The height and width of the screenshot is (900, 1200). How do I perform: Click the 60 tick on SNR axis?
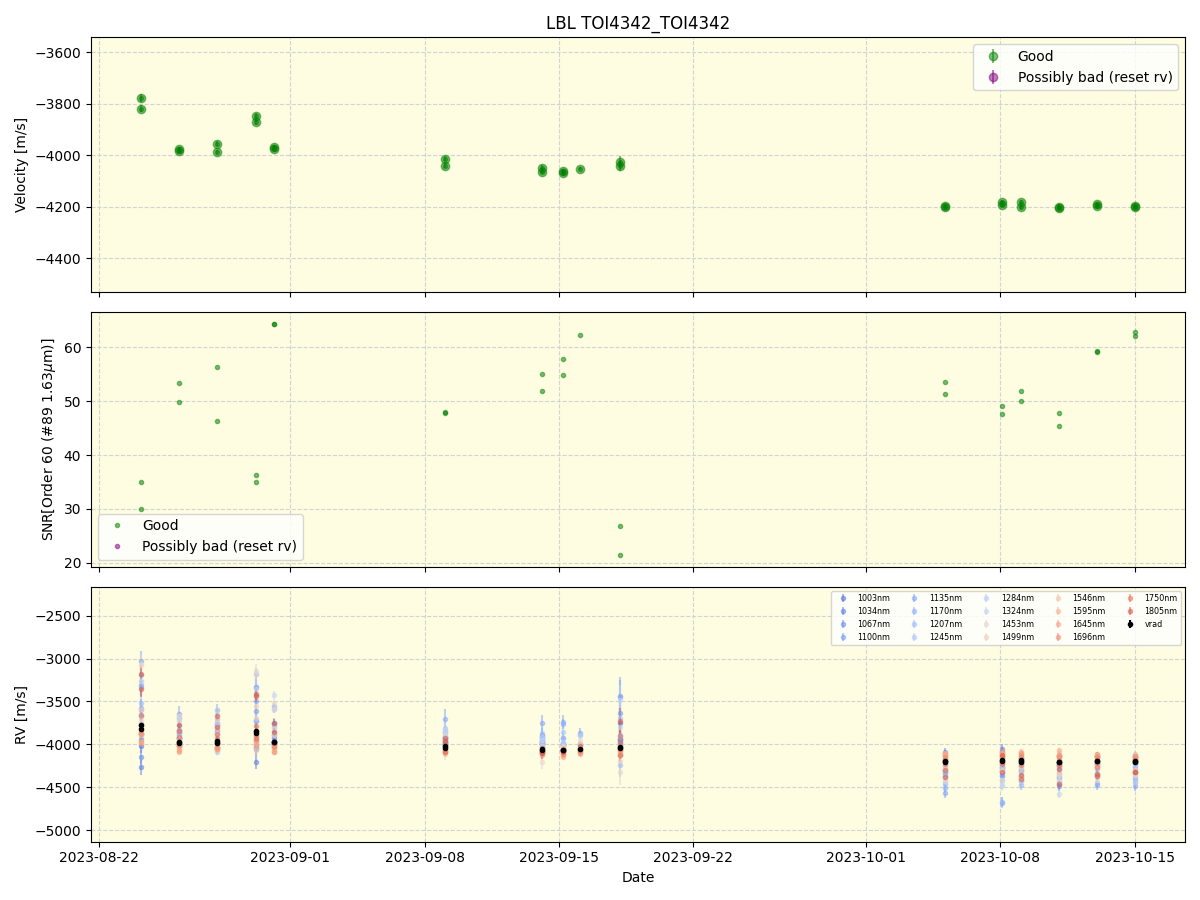[x=75, y=348]
